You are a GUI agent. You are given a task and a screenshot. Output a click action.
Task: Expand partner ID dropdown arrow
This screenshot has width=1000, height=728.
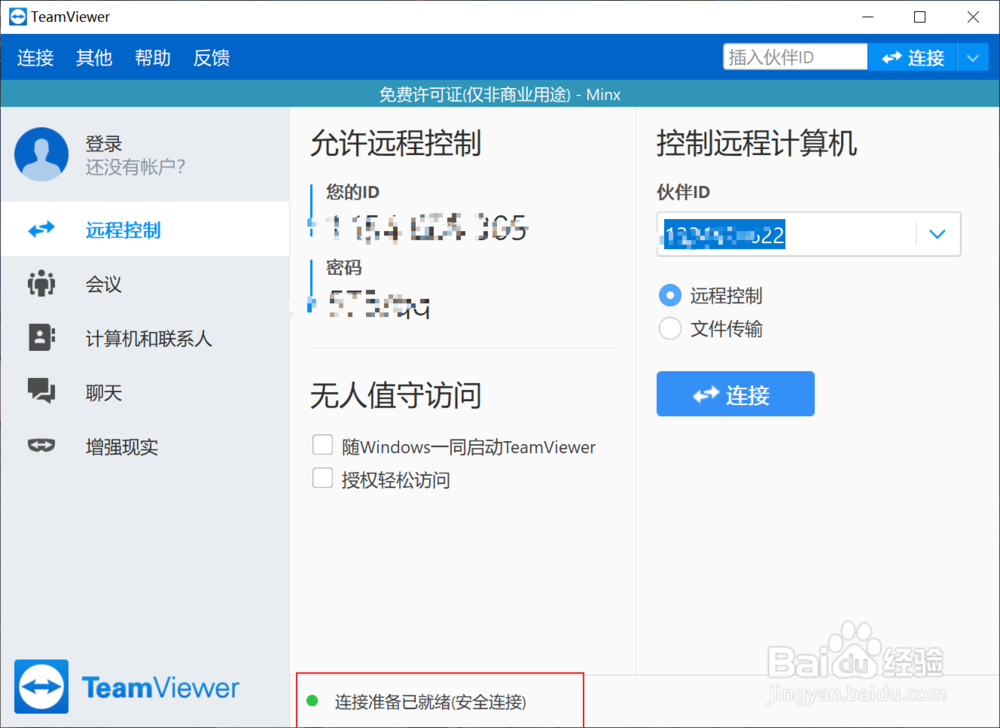point(937,235)
